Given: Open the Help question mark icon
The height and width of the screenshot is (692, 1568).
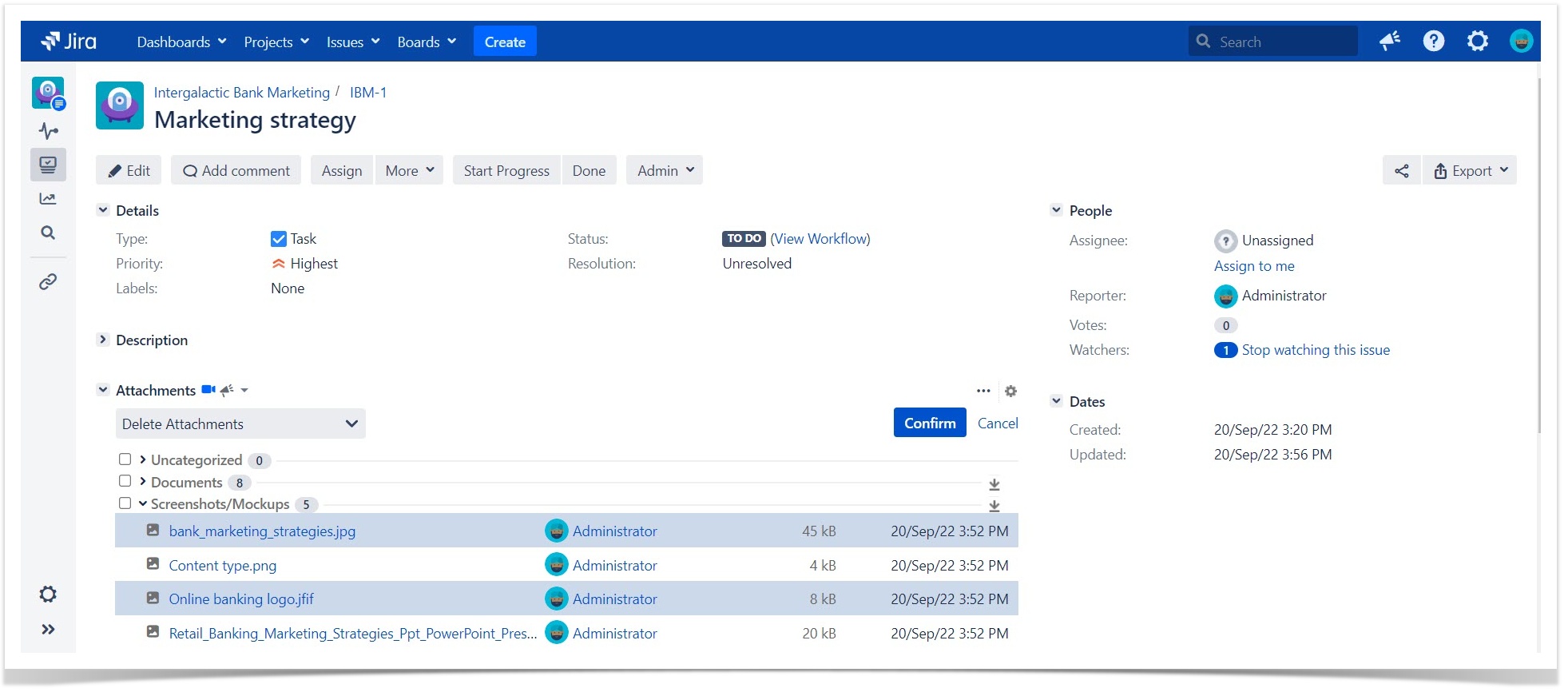Looking at the screenshot, I should [1434, 41].
